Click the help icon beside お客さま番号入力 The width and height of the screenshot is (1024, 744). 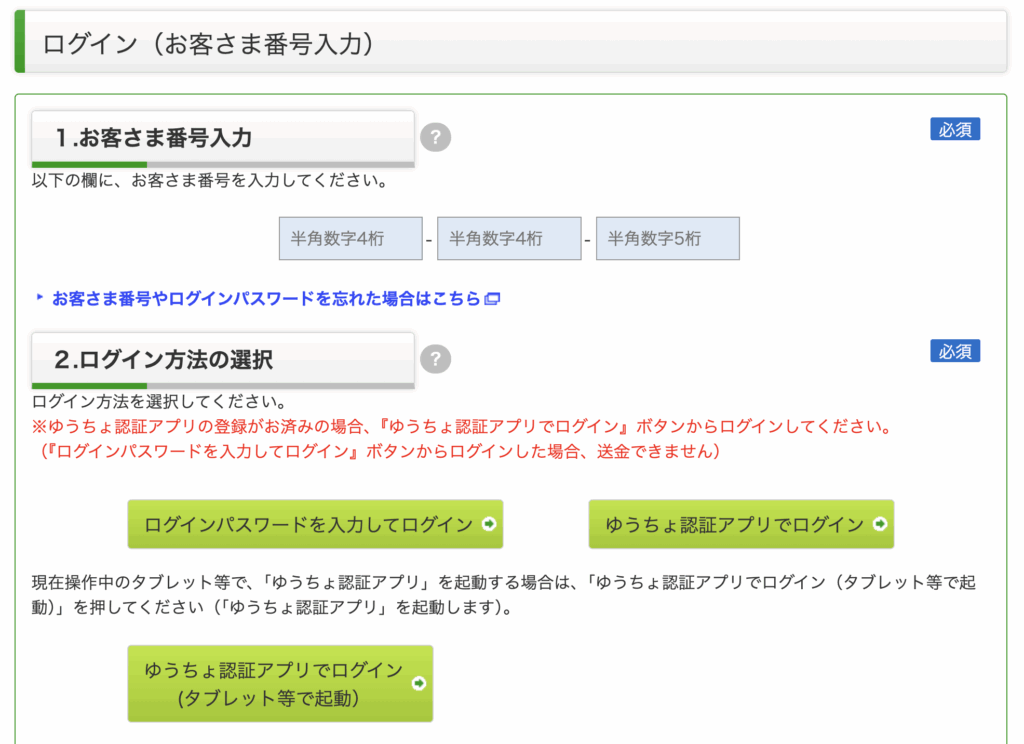pyautogui.click(x=435, y=138)
